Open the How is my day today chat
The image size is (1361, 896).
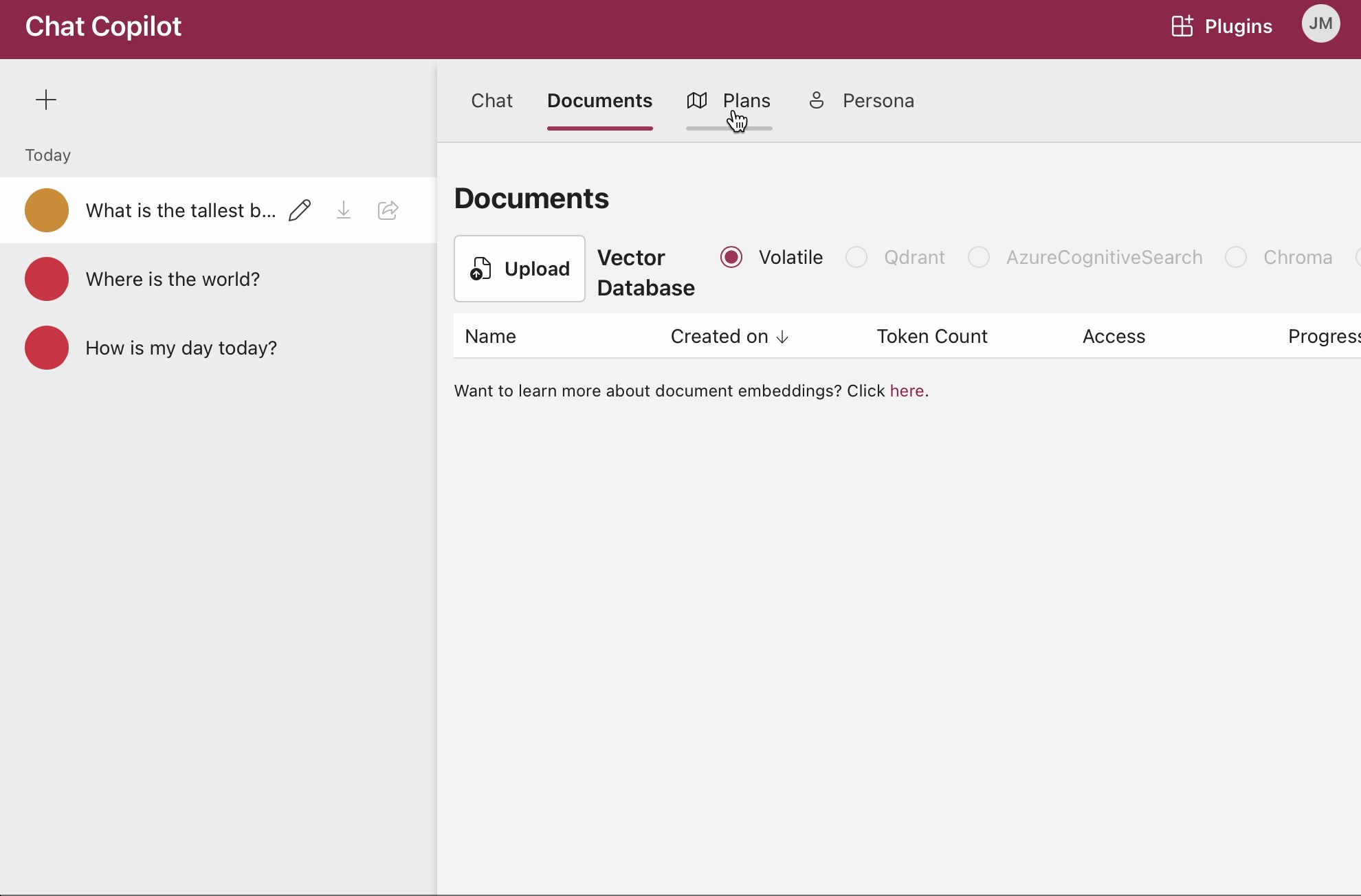(181, 348)
